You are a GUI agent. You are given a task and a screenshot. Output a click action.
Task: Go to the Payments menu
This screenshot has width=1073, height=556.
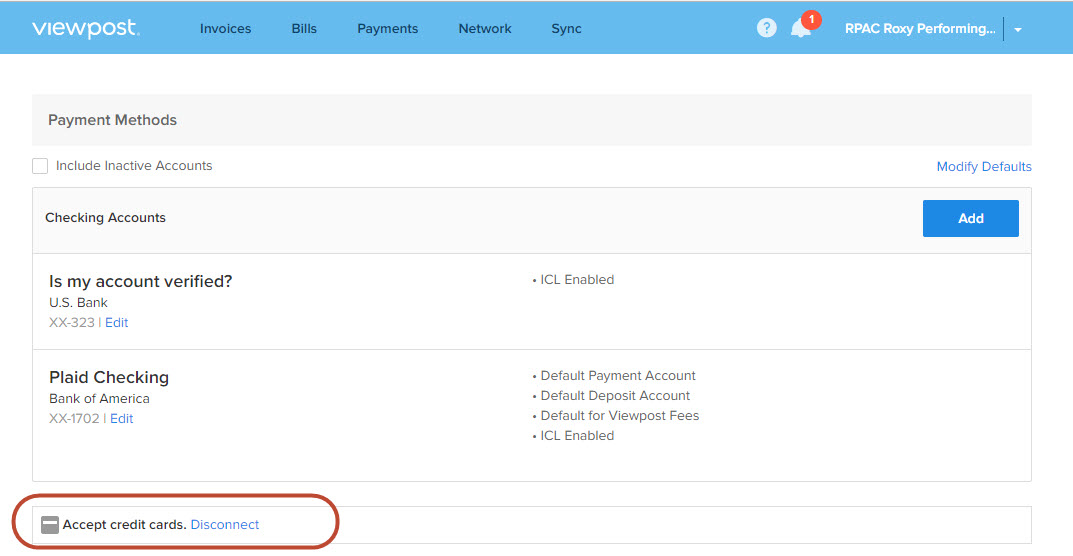pos(387,29)
